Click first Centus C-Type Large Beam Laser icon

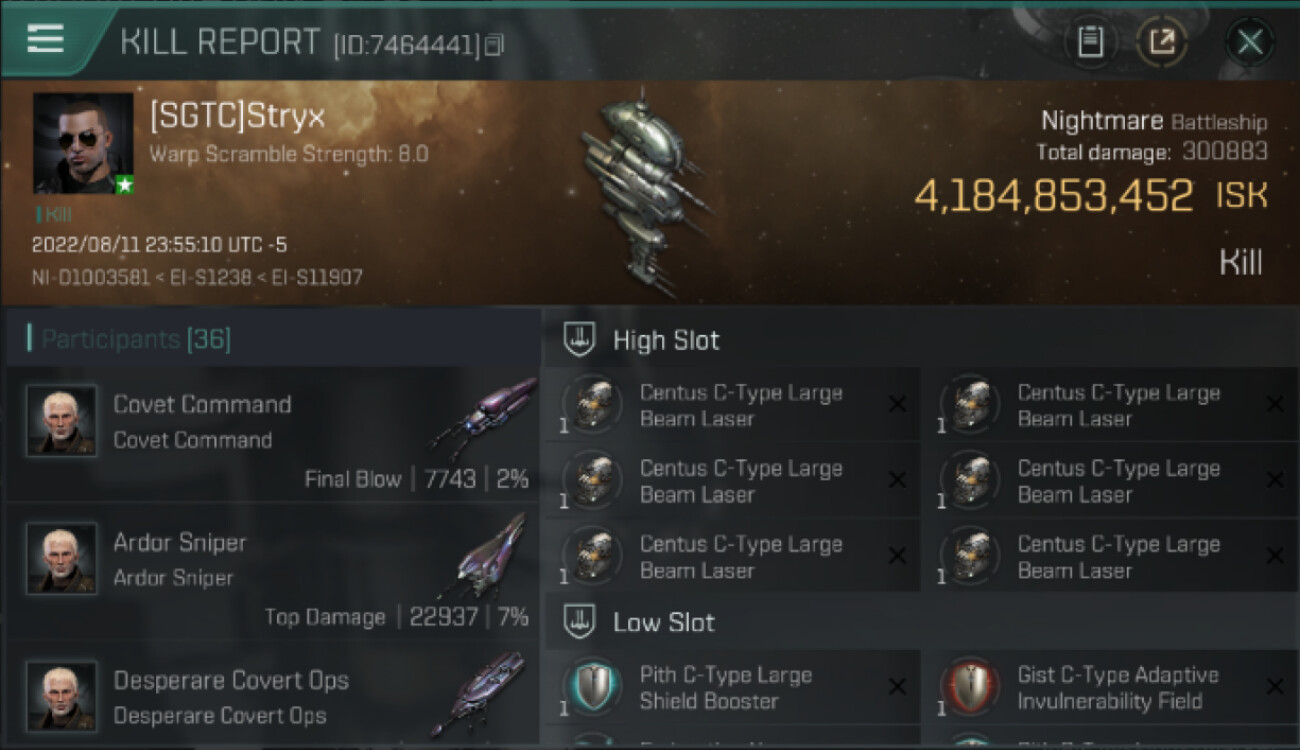tap(593, 405)
